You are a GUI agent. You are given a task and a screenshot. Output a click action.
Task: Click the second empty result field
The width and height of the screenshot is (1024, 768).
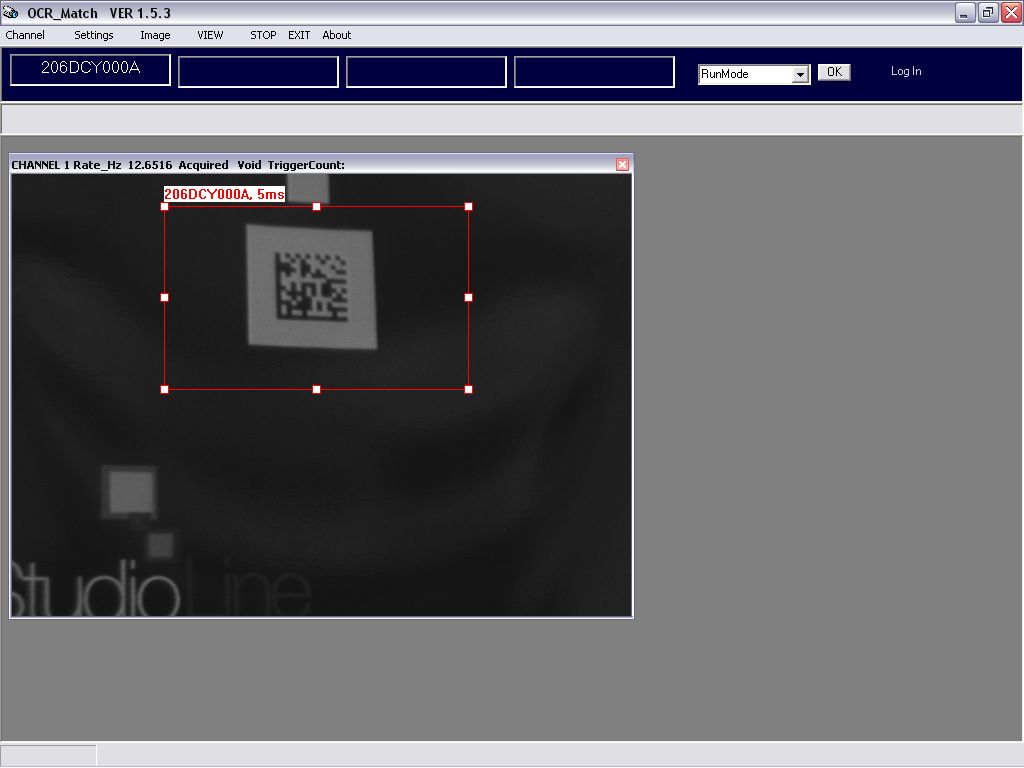click(x=258, y=72)
